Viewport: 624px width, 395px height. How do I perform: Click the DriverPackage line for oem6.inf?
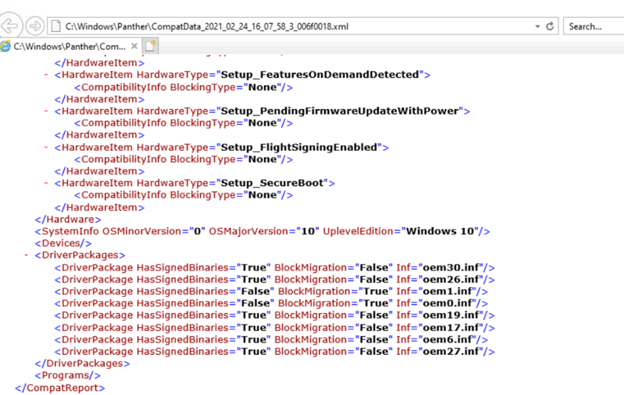point(271,339)
